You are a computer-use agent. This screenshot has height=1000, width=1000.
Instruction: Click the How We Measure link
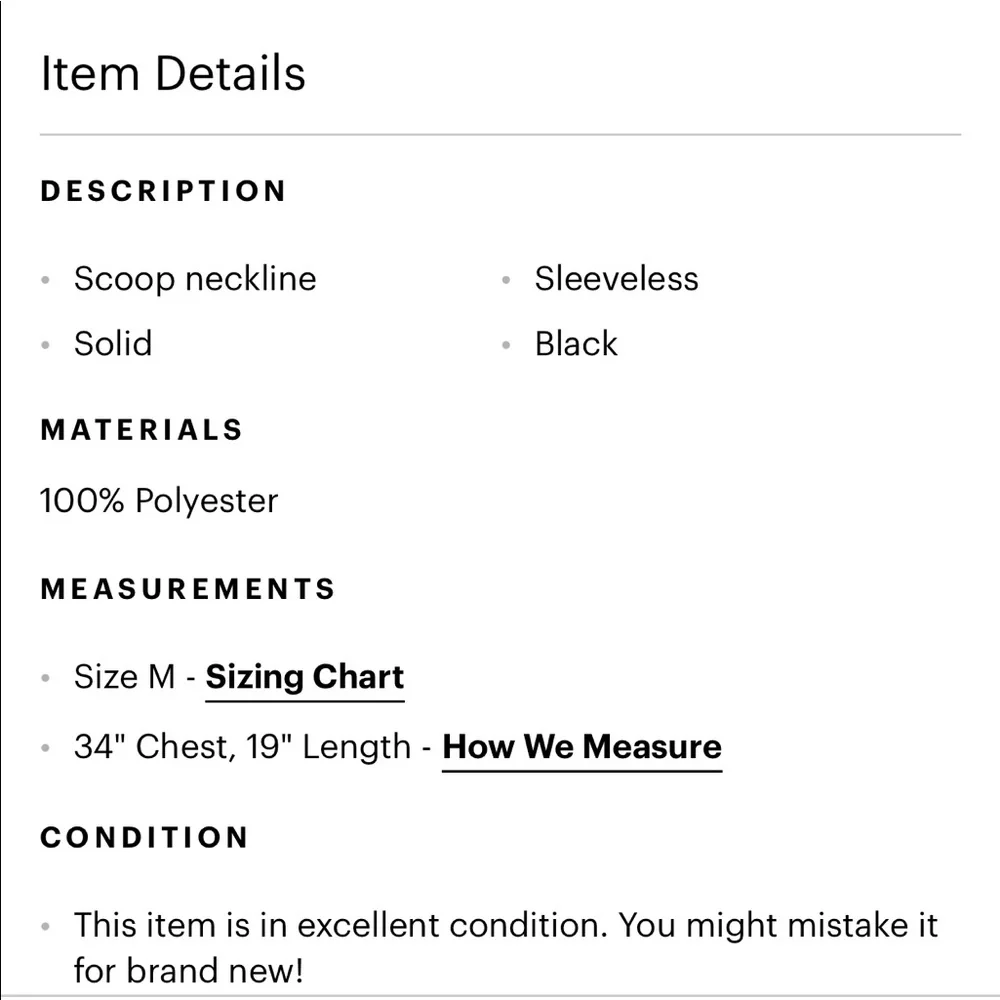point(581,747)
